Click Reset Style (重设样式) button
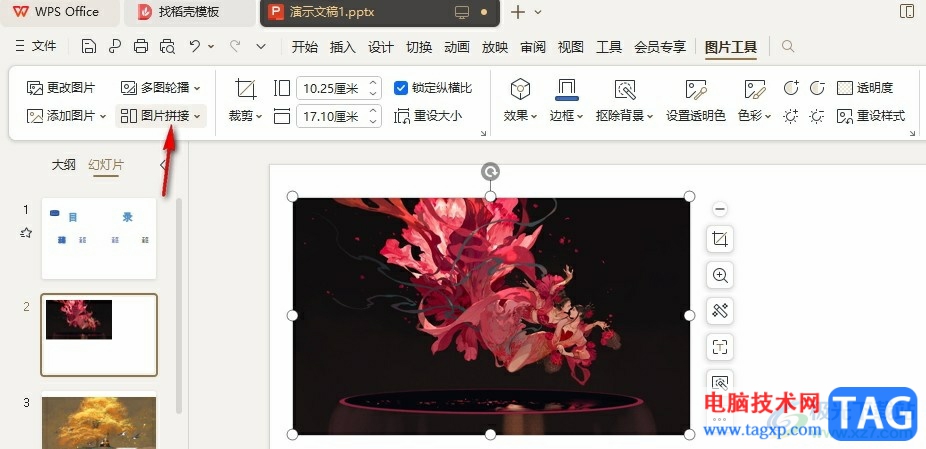The height and width of the screenshot is (449, 926). 871,116
